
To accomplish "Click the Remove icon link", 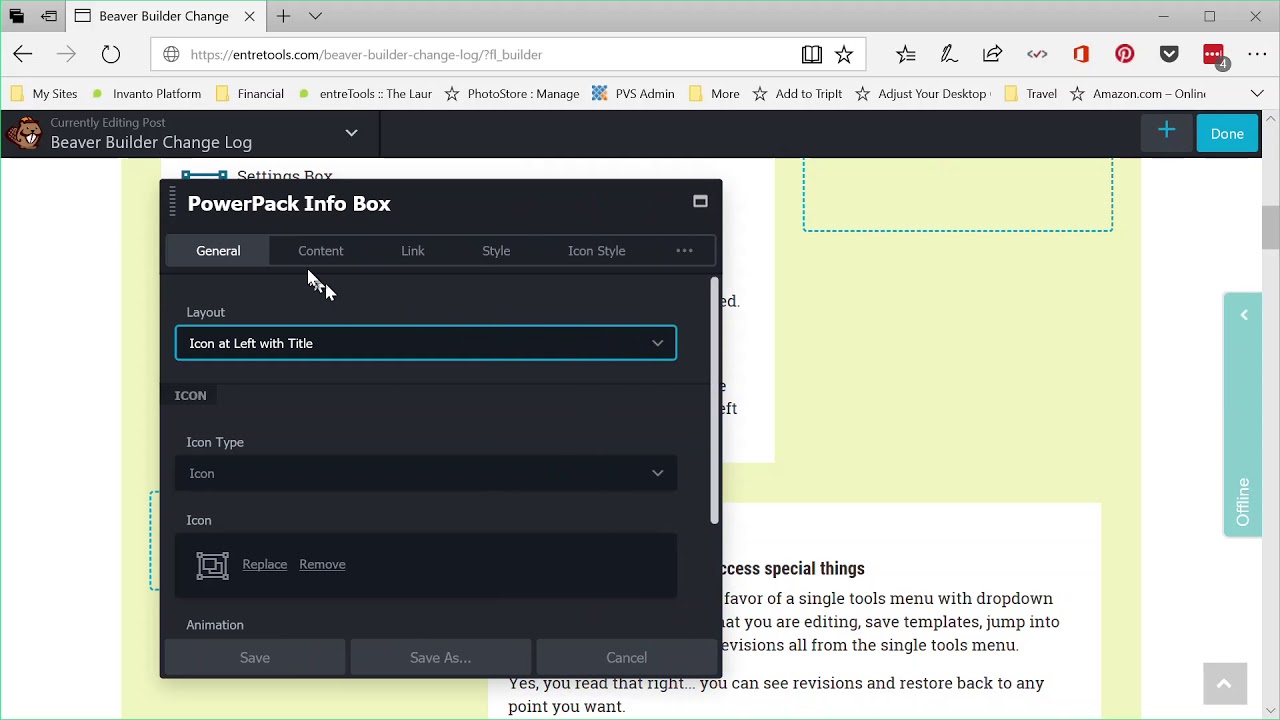I will coord(322,564).
